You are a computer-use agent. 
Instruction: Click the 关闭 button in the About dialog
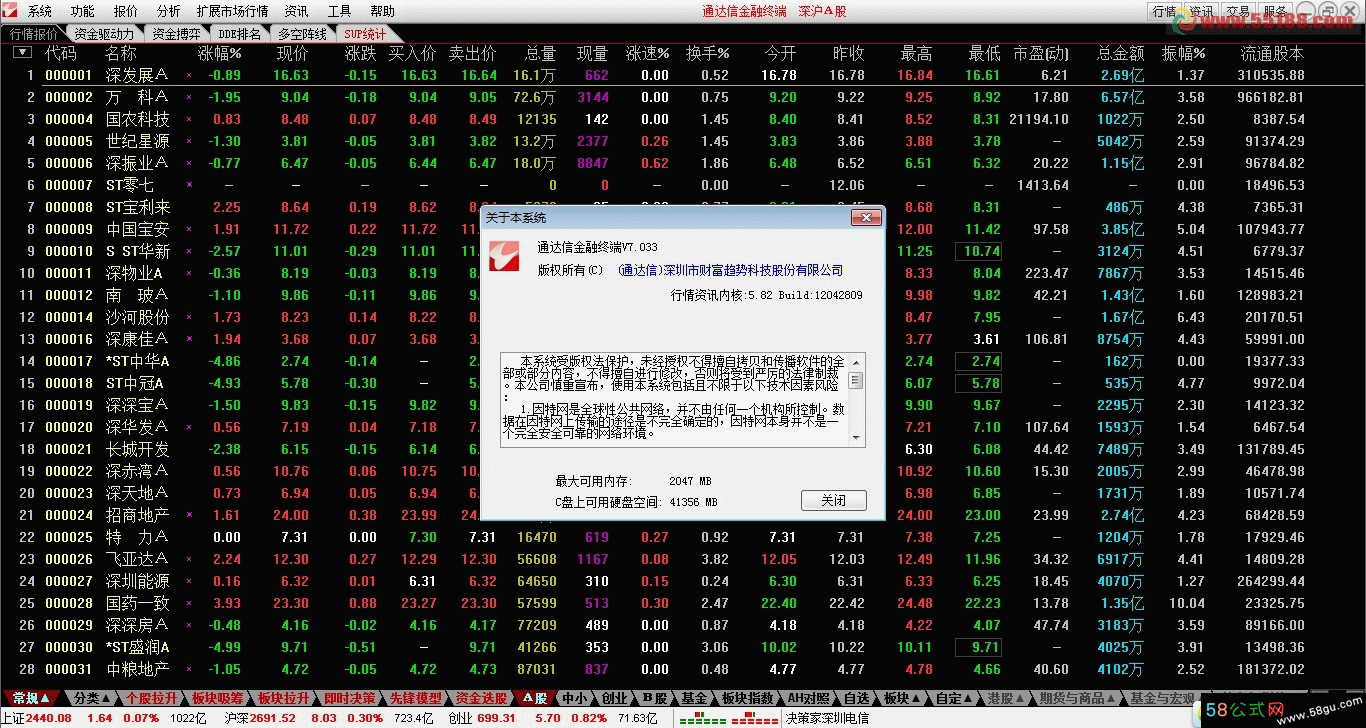(x=834, y=500)
